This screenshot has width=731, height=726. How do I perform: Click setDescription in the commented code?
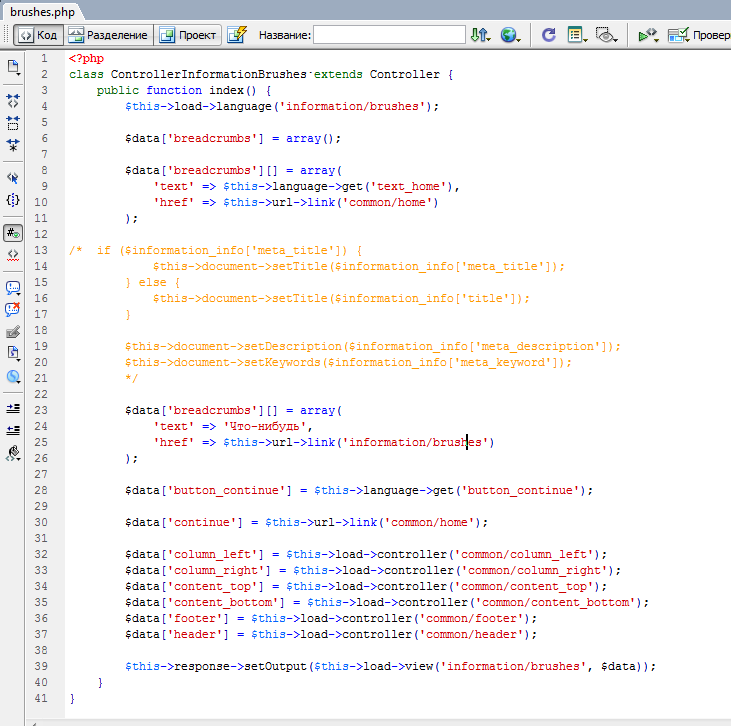click(293, 346)
